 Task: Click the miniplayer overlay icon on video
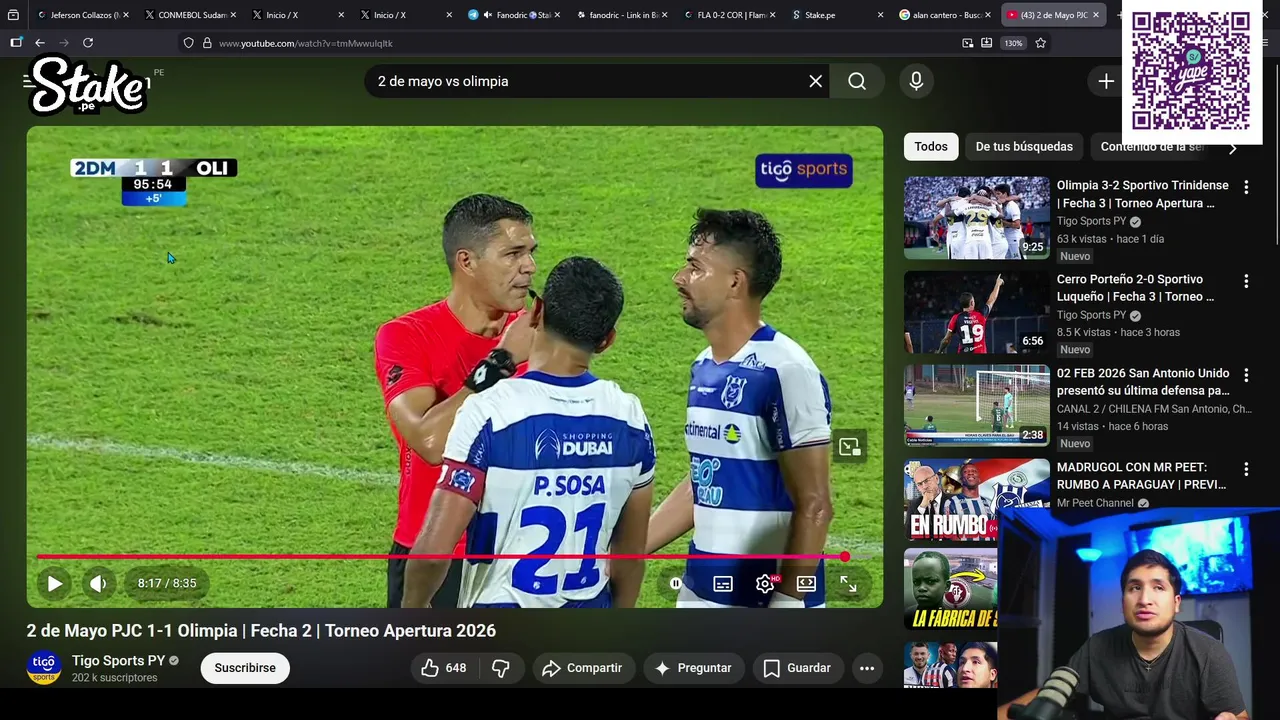849,447
